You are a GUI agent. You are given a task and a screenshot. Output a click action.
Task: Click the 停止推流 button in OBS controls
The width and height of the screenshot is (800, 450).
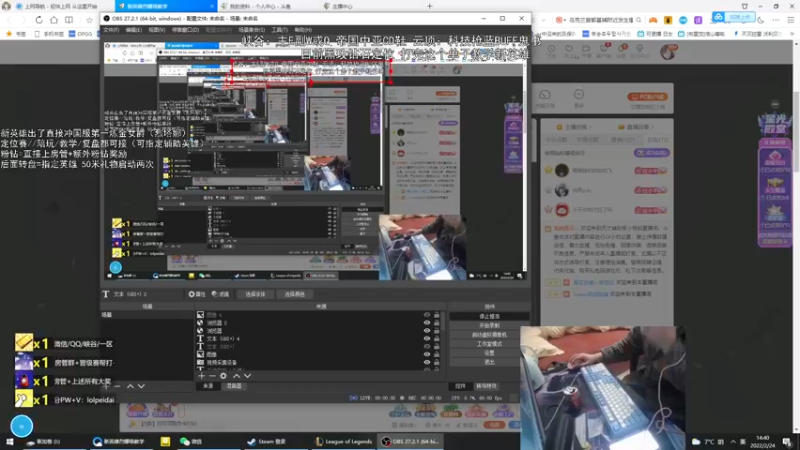point(489,316)
